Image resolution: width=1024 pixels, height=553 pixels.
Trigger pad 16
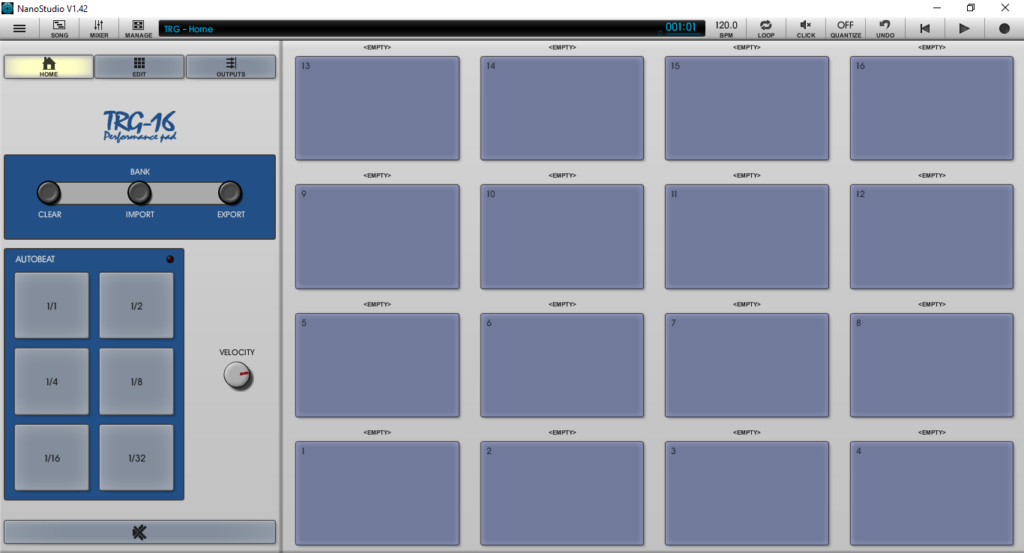(x=932, y=108)
